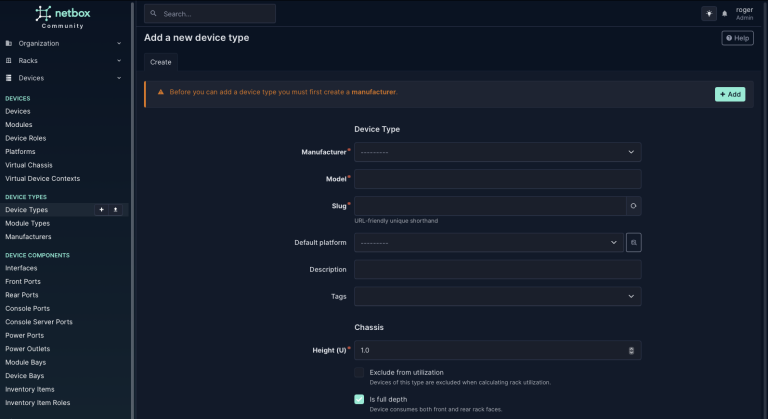This screenshot has width=768, height=419.
Task: Open Console Ports in the sidebar
Action: pyautogui.click(x=27, y=308)
